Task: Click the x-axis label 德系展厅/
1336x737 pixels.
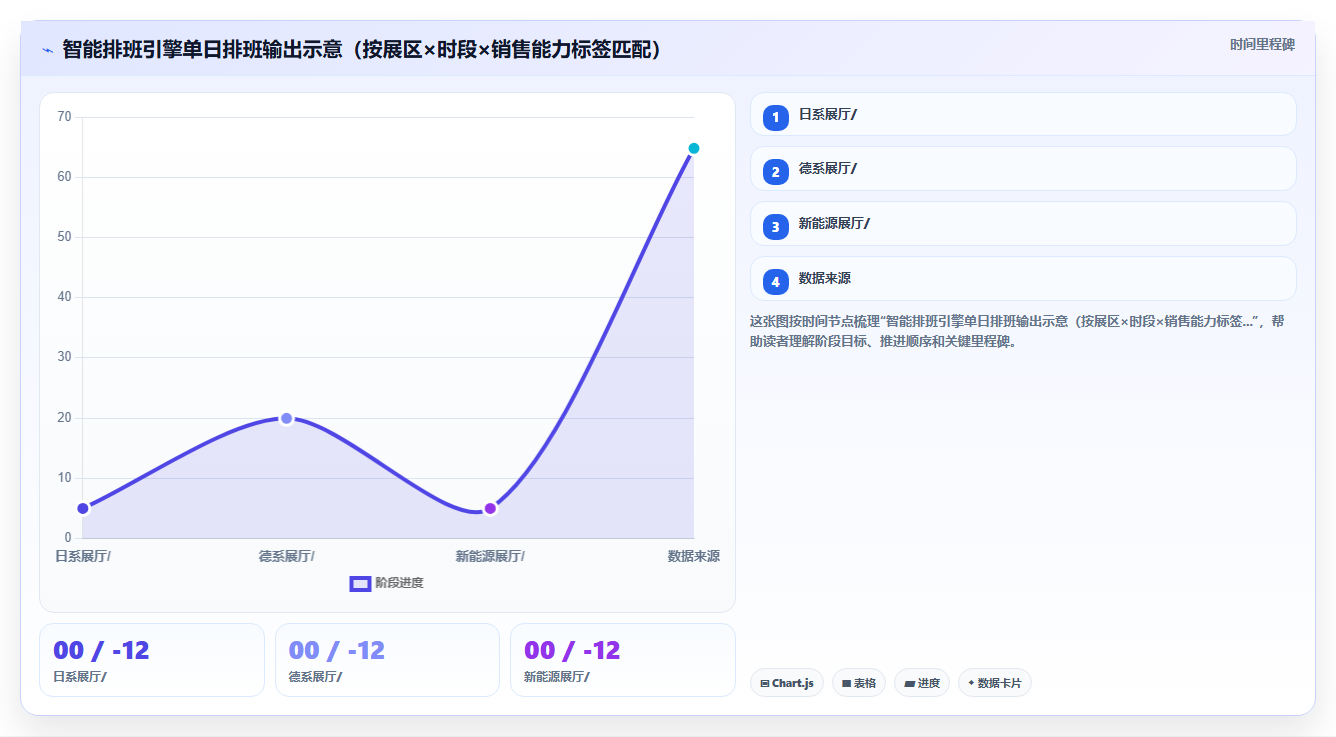Action: pos(286,556)
